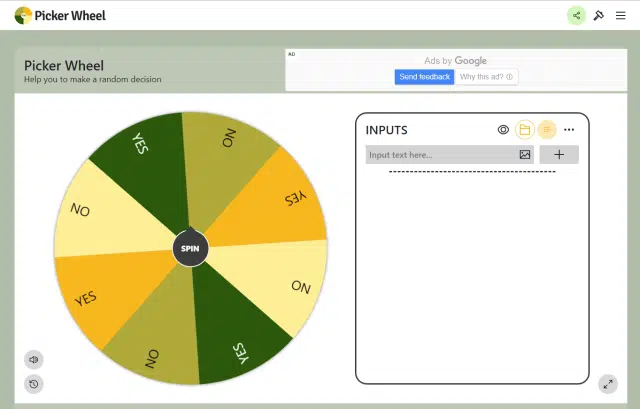Click the share icon in header

tap(576, 15)
